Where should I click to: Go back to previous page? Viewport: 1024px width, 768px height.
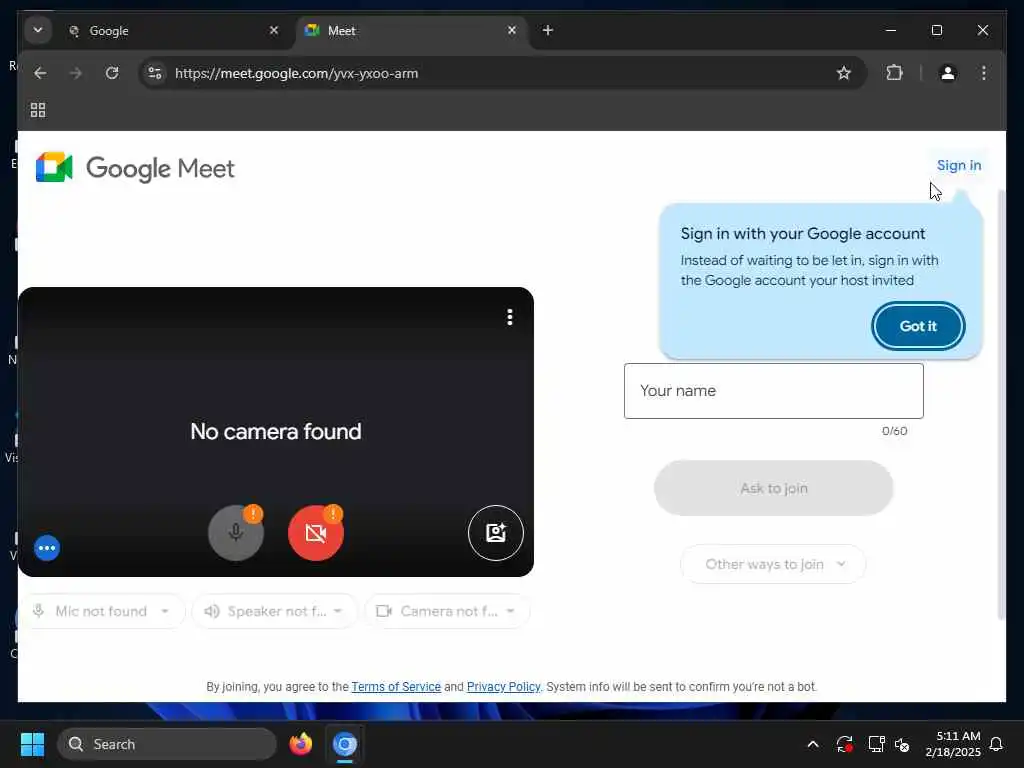pyautogui.click(x=40, y=73)
